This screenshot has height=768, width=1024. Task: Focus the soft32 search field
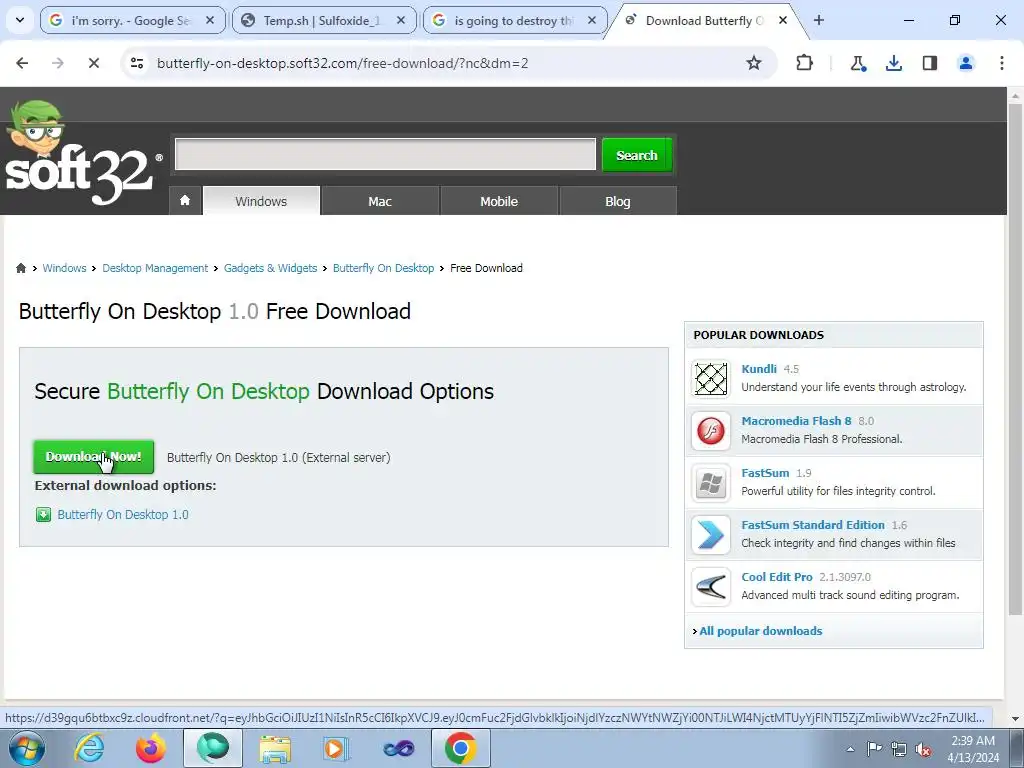(x=385, y=154)
